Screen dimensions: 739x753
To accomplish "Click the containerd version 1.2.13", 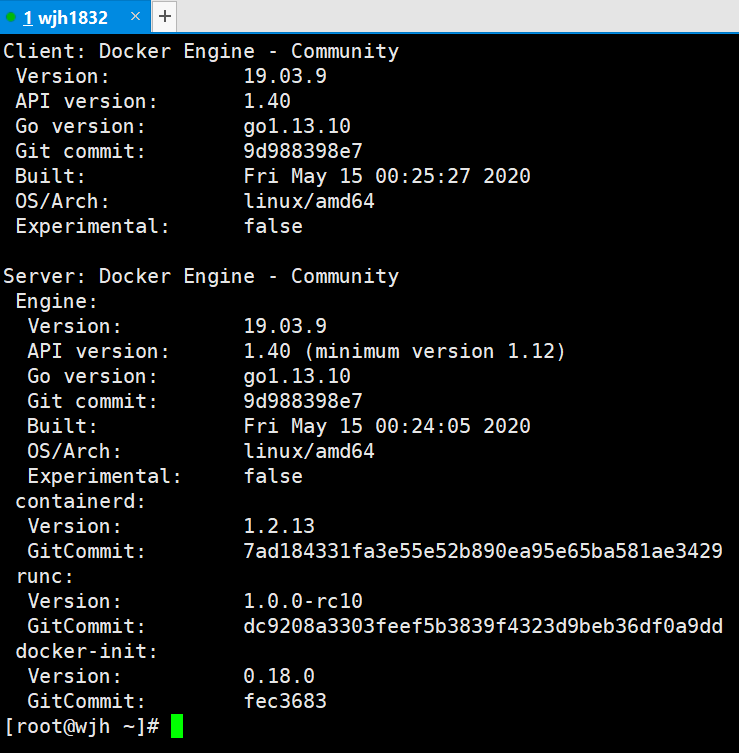I will pos(279,527).
